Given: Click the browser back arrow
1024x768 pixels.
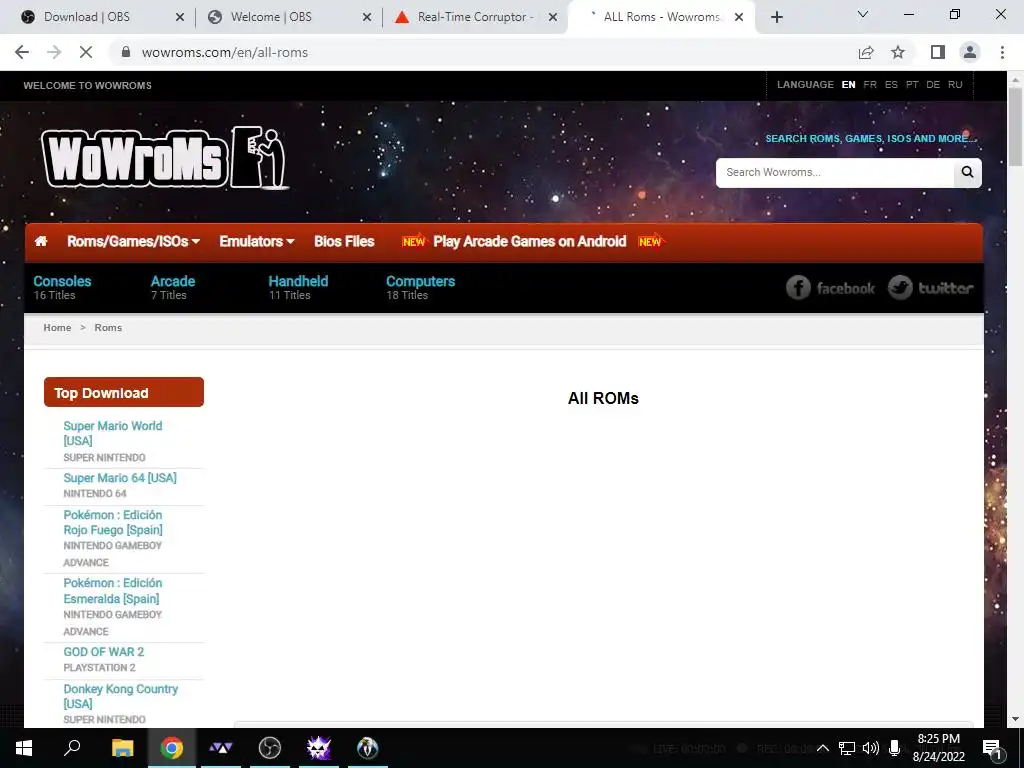Looking at the screenshot, I should click(x=22, y=52).
